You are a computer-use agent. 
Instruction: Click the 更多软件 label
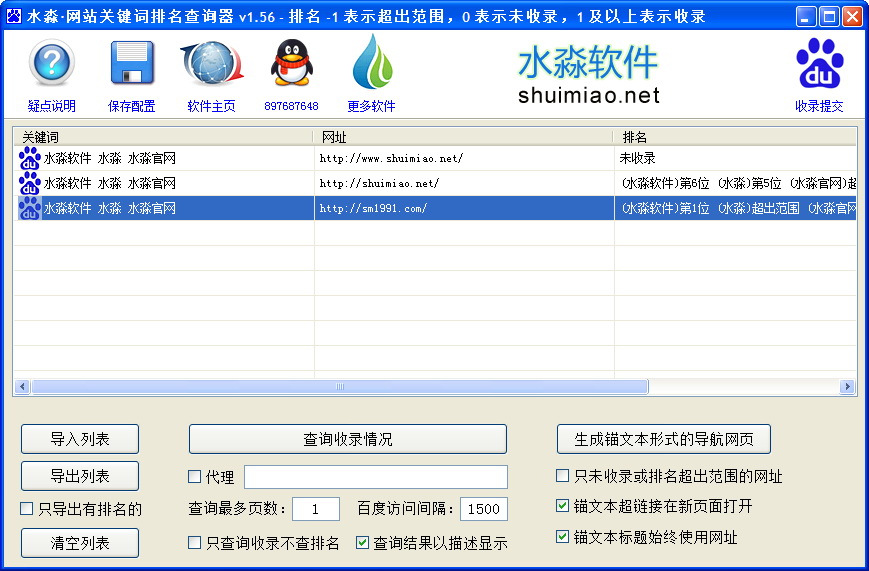[372, 106]
